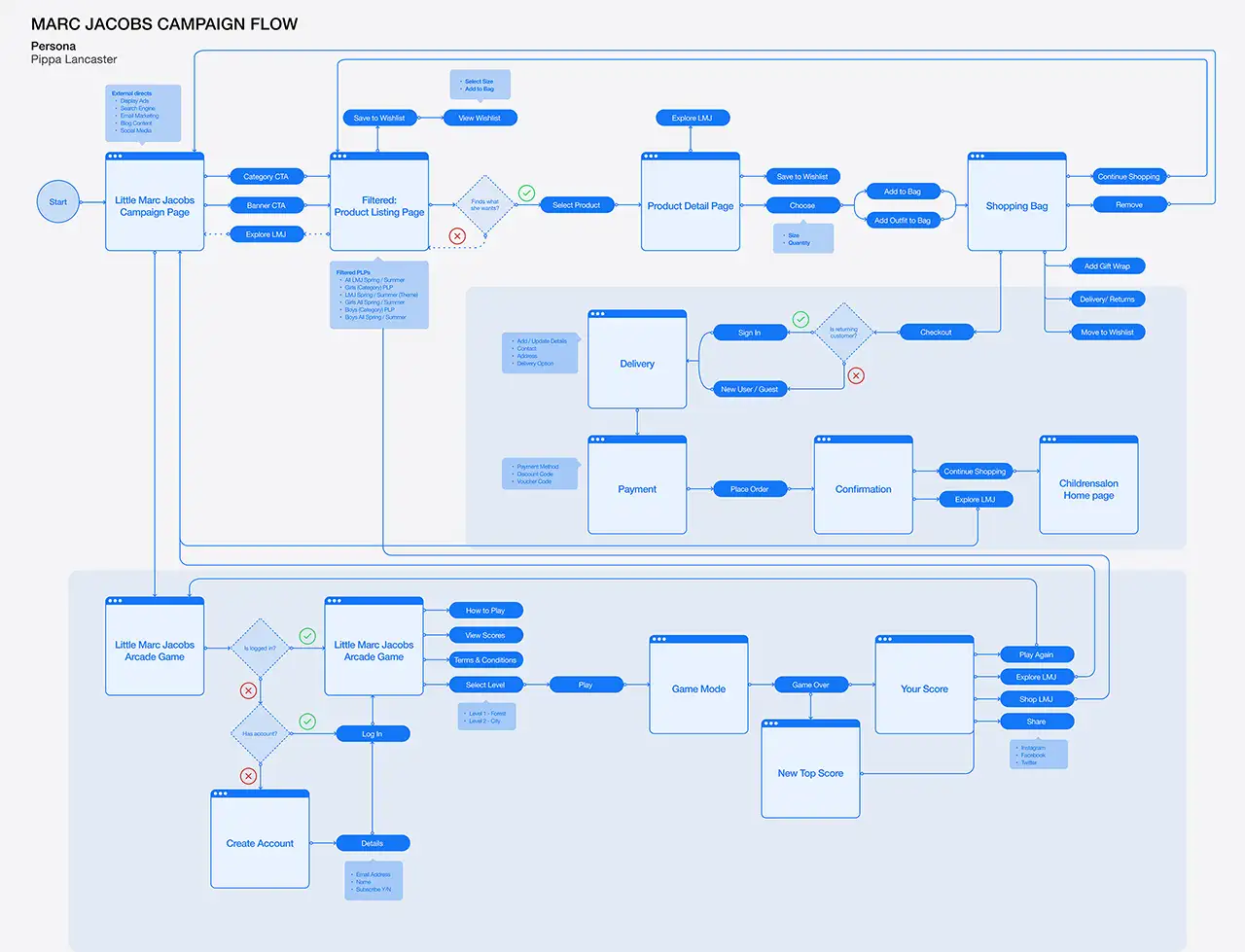Click the "Has account?" decision diamond
The width and height of the screenshot is (1245, 952).
[260, 734]
